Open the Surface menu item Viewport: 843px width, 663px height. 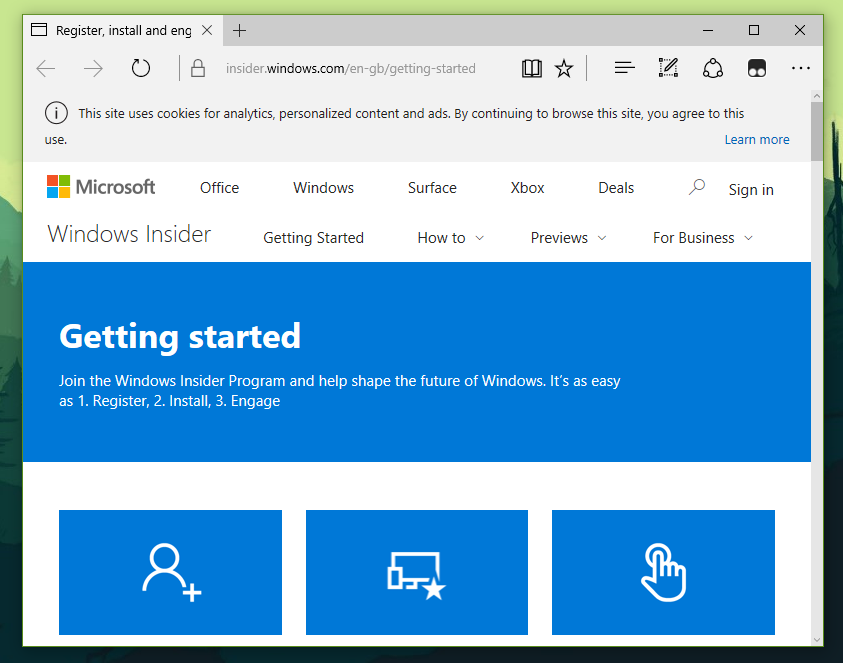(x=432, y=188)
